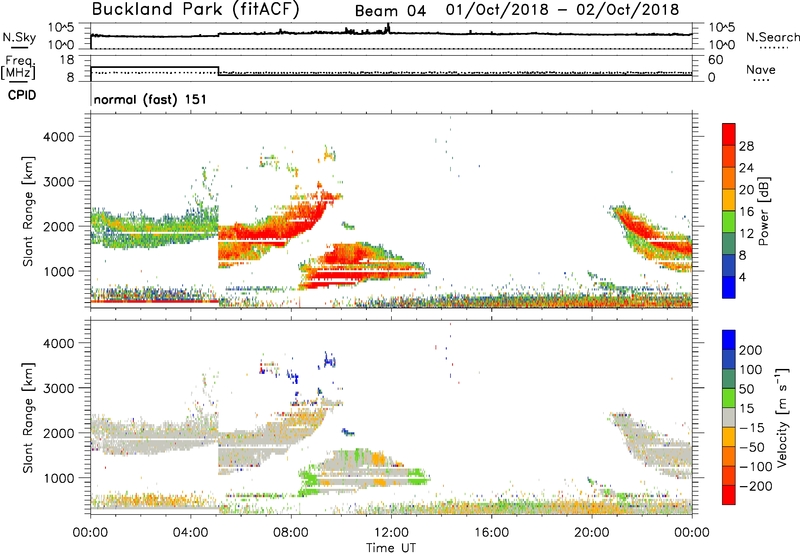Click the 18 tick on frequency axis

[67, 60]
